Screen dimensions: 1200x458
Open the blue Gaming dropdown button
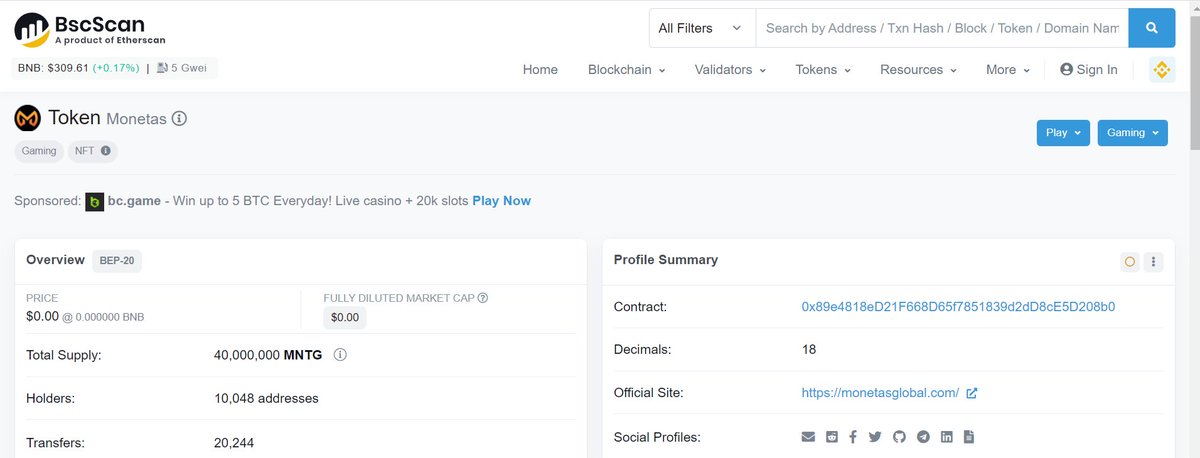pyautogui.click(x=1132, y=133)
